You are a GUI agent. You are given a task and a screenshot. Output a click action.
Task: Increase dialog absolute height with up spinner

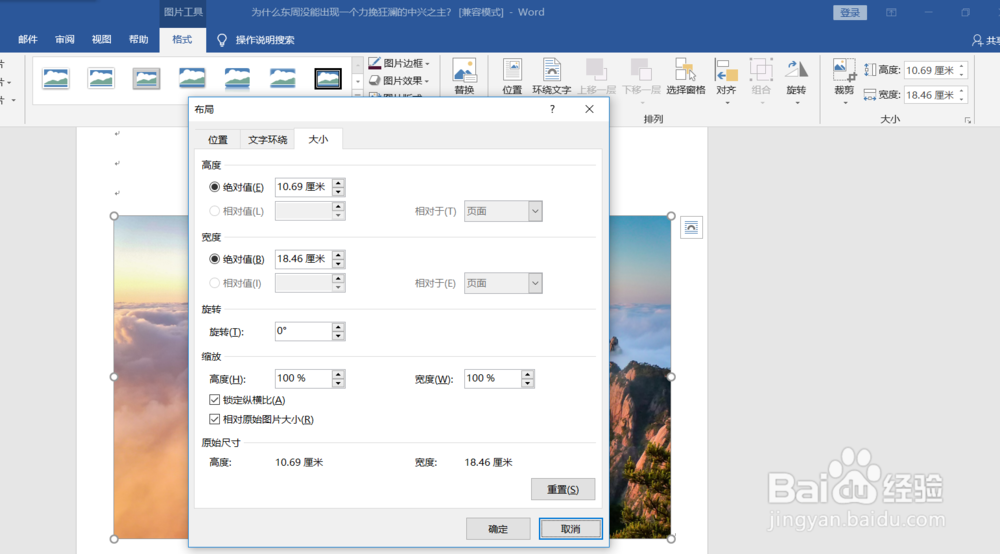pos(339,183)
